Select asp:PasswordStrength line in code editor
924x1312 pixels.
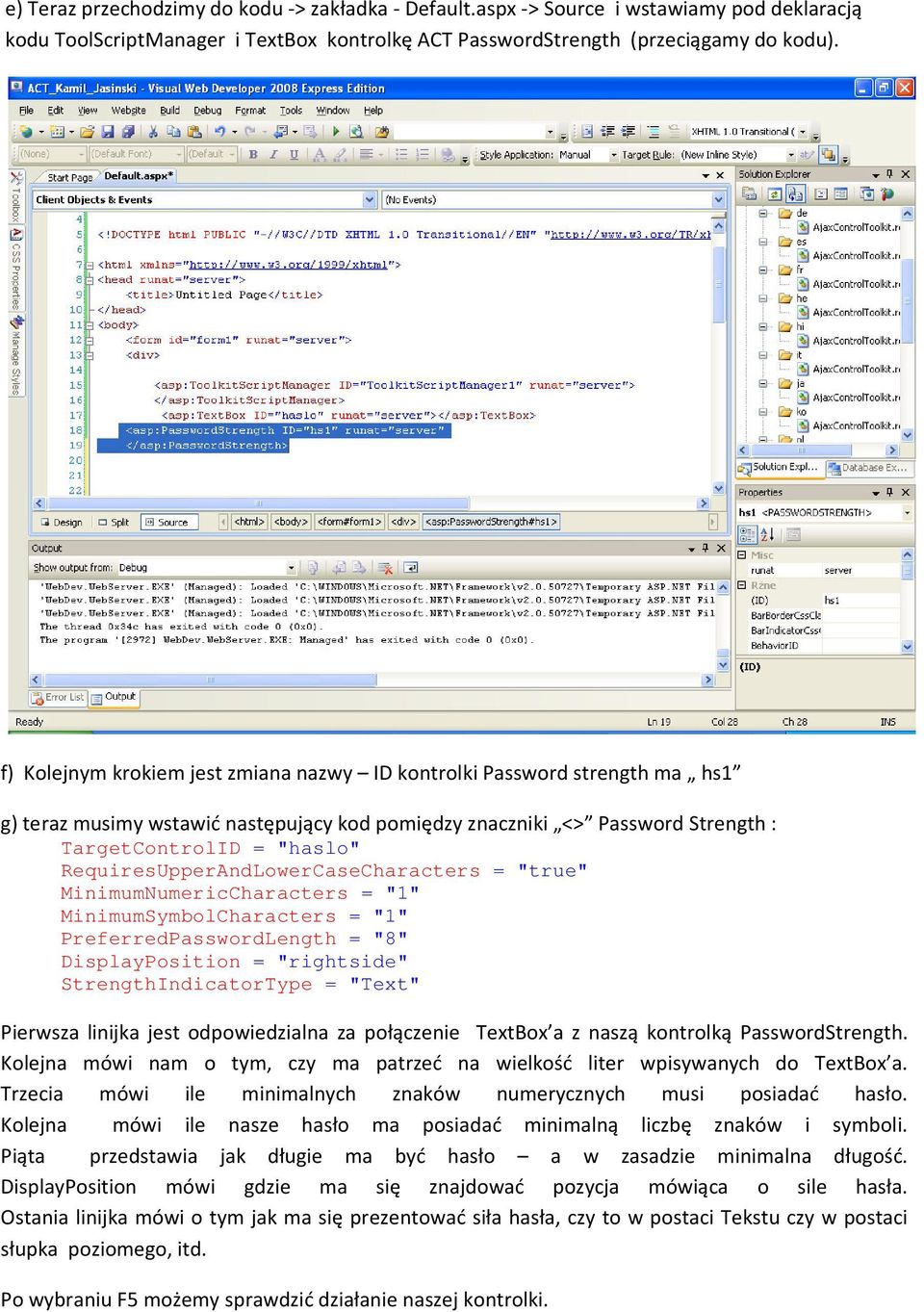pyautogui.click(x=284, y=430)
